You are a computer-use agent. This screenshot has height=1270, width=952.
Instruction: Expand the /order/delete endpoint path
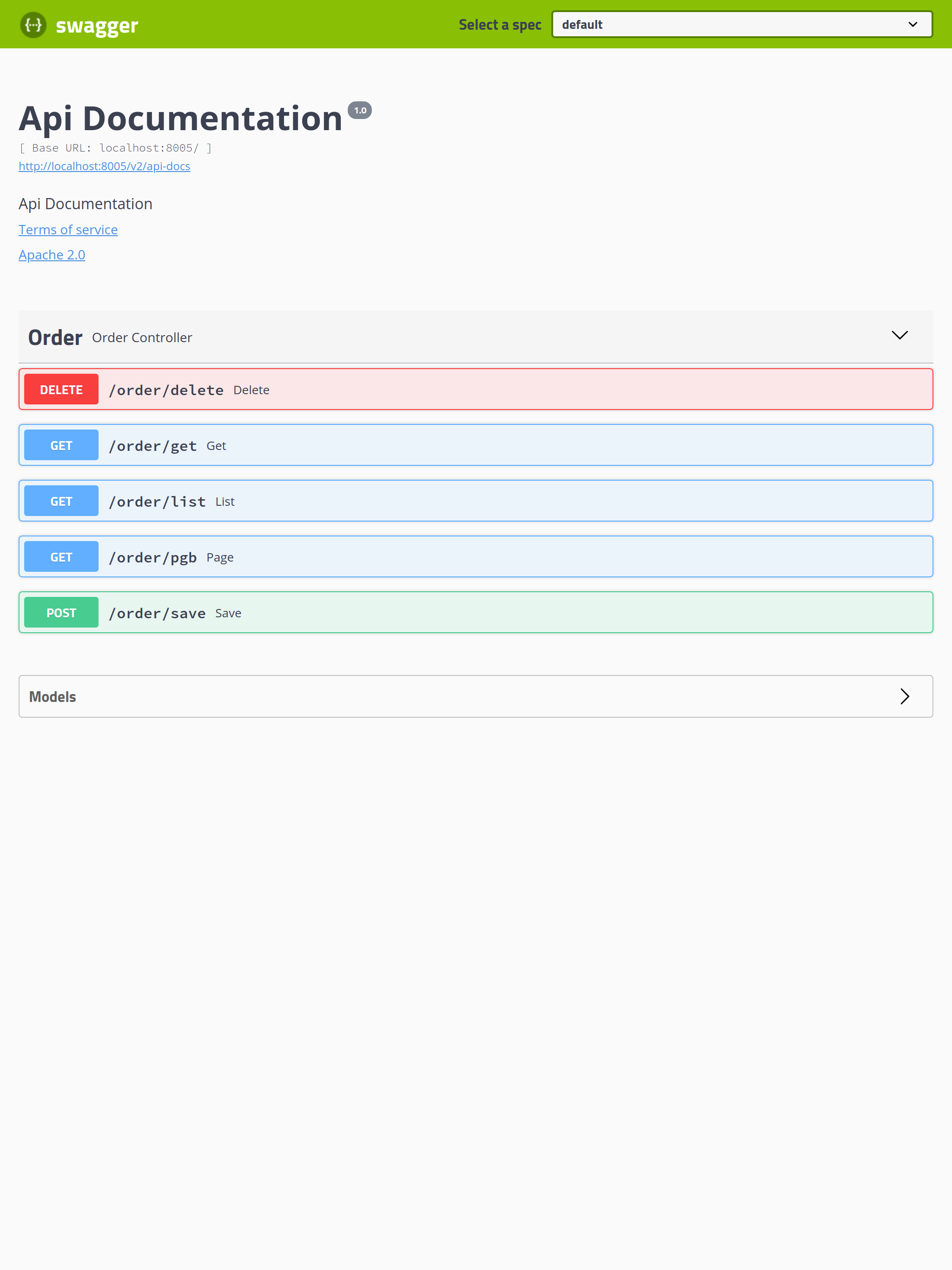(x=166, y=390)
